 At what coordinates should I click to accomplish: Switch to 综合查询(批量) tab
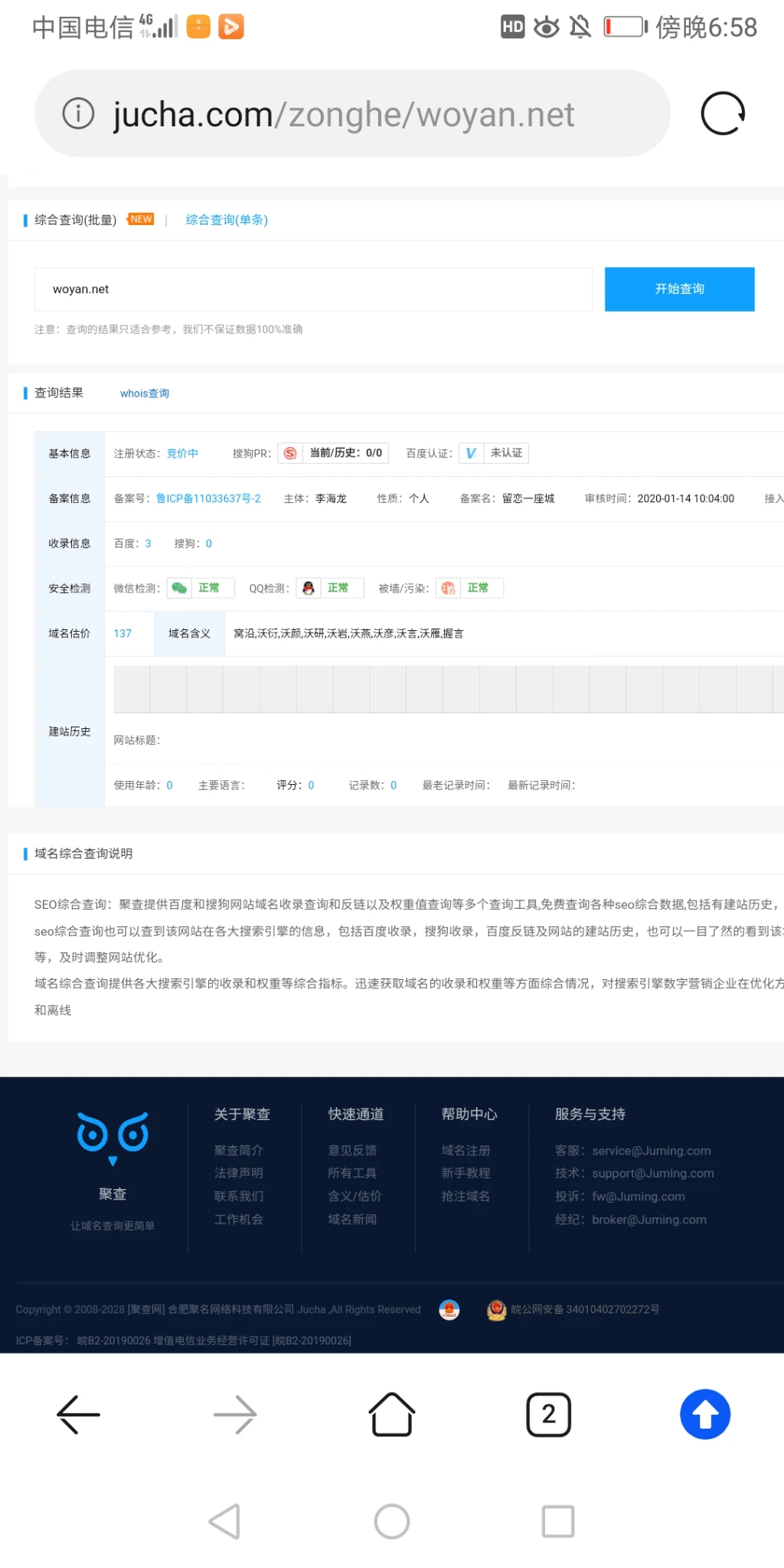coord(75,220)
